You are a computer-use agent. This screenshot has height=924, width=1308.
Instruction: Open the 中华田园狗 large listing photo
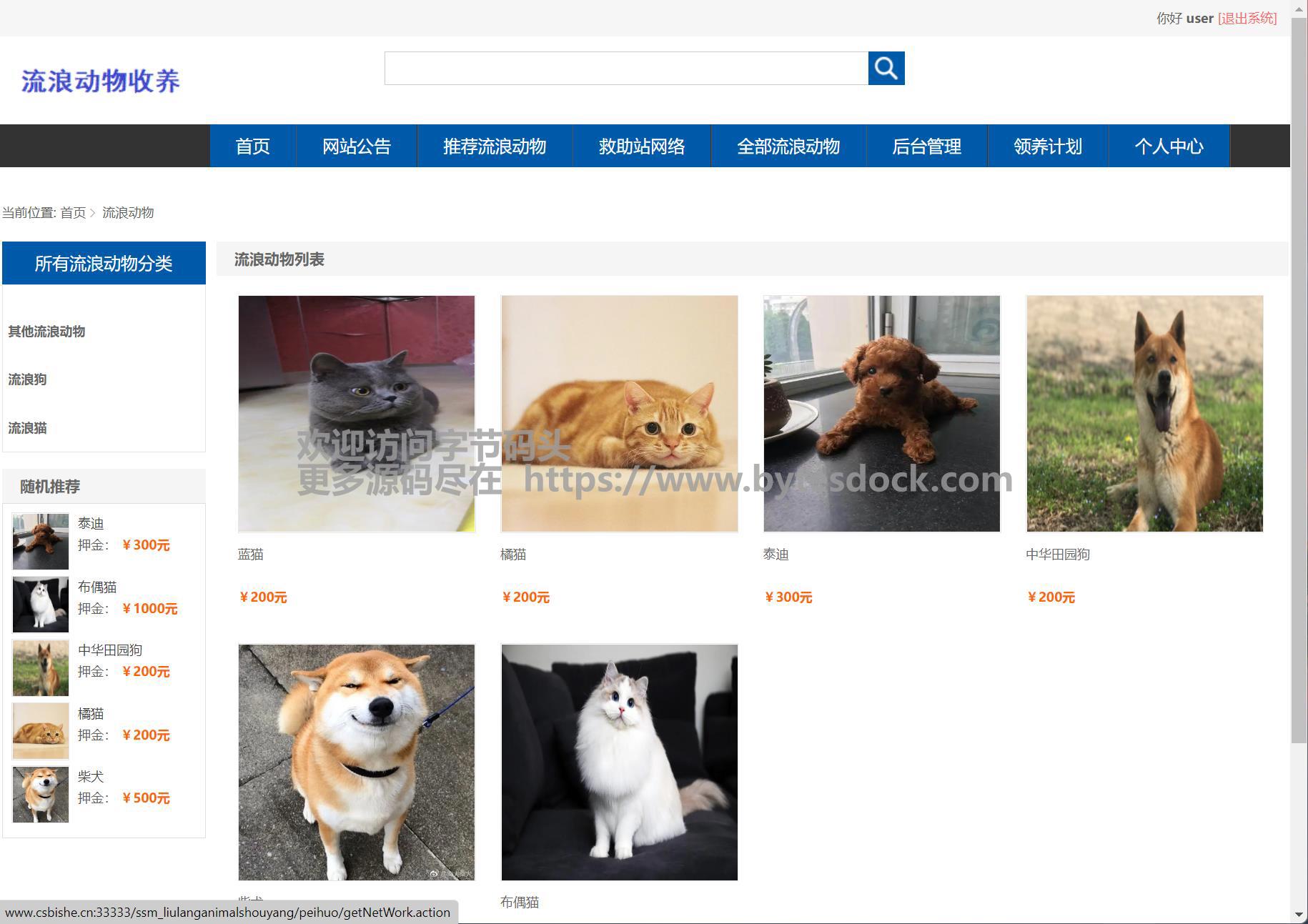[1145, 414]
